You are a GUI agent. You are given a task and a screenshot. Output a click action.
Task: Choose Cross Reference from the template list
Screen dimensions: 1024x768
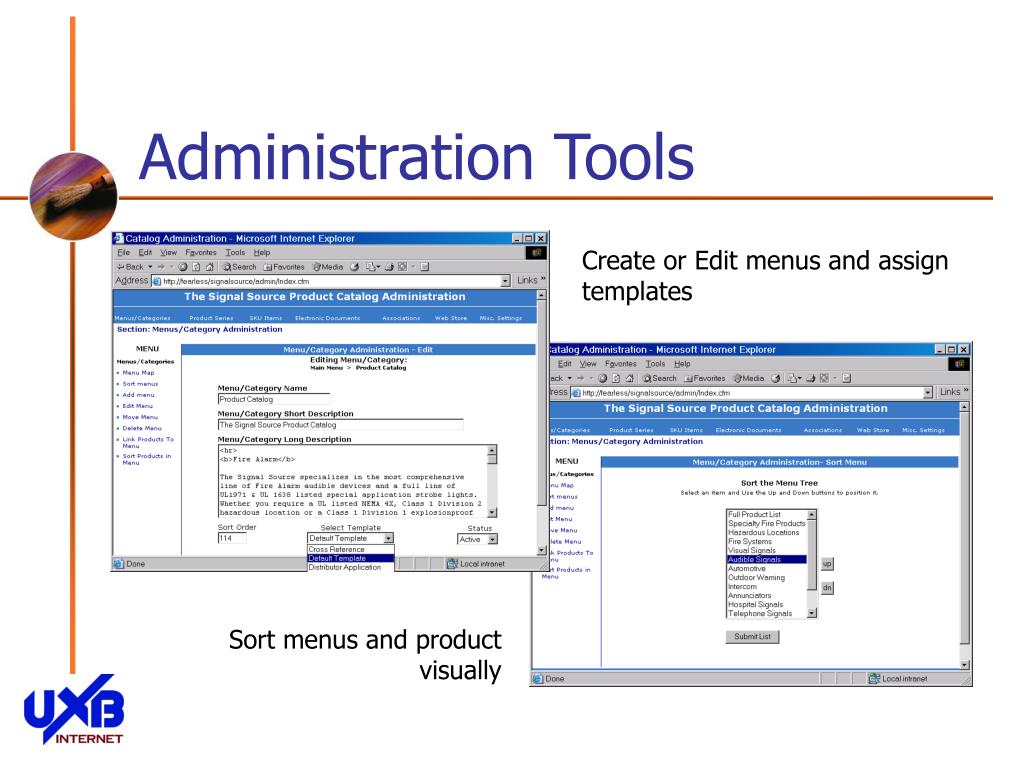click(351, 550)
